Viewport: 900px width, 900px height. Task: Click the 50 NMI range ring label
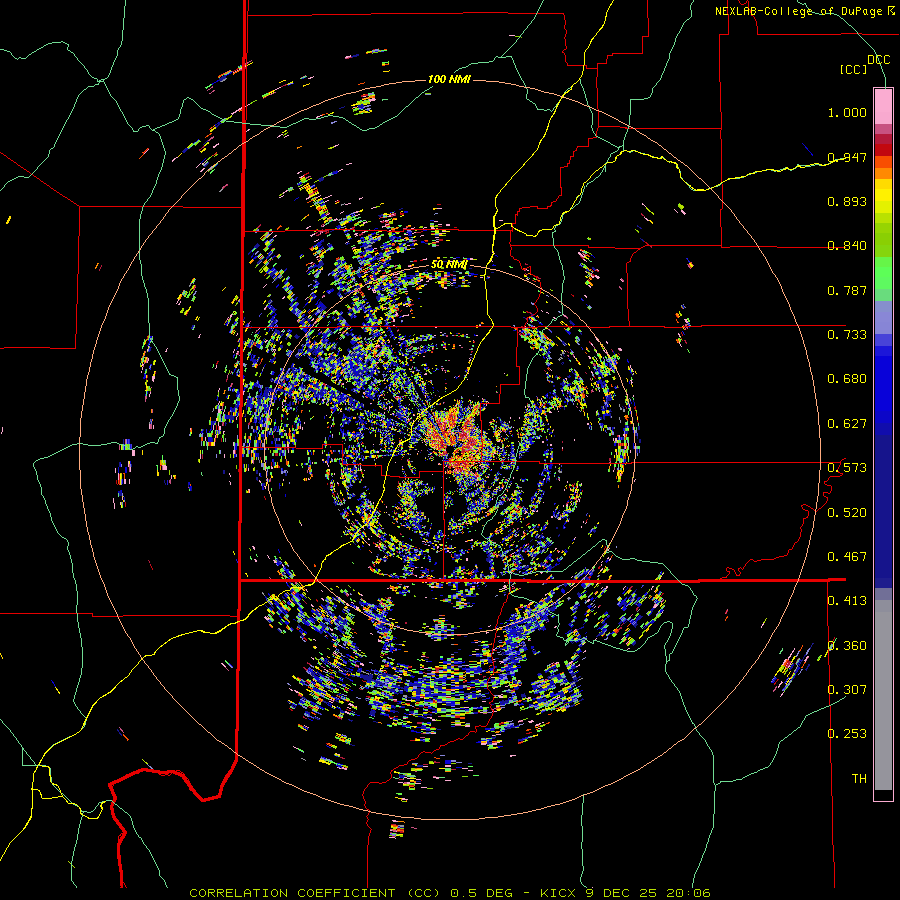(449, 264)
